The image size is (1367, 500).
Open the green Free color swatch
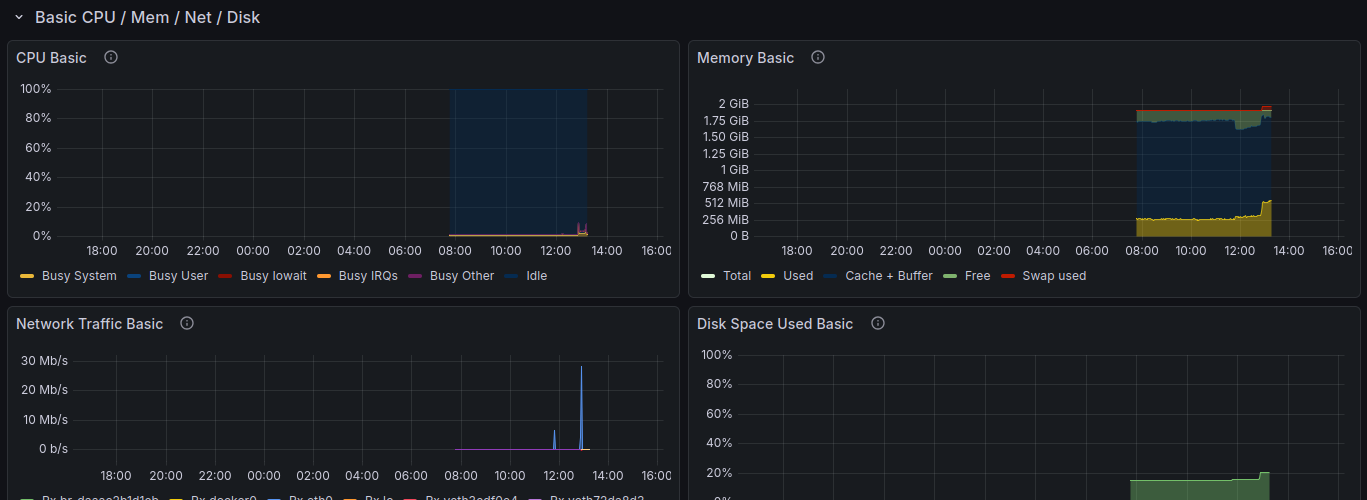[x=950, y=276]
